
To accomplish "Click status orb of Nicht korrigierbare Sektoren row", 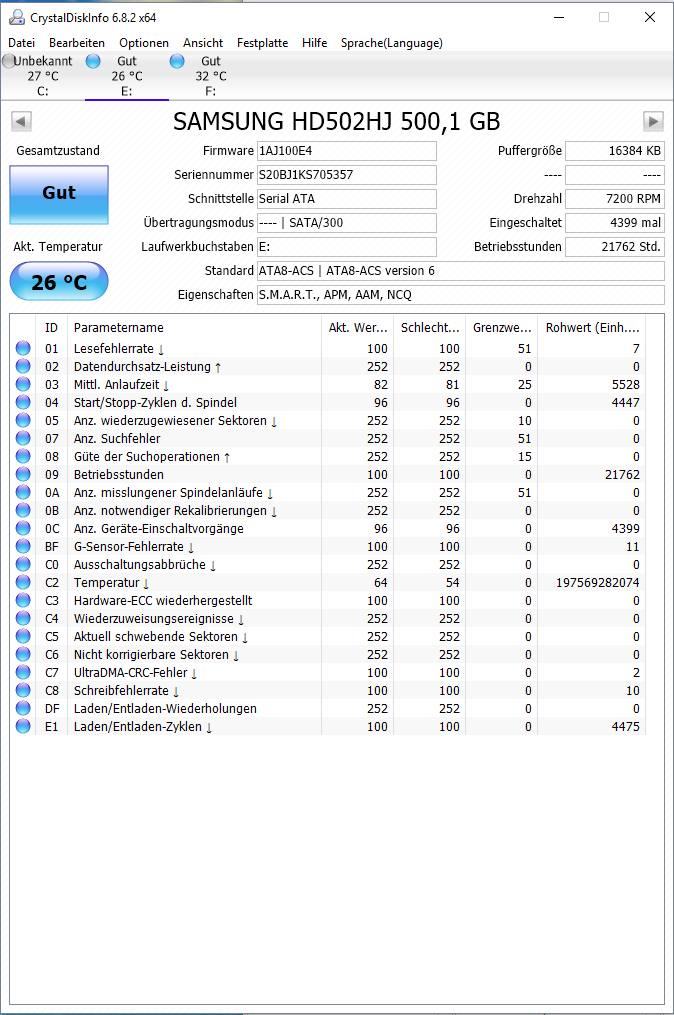I will 23,654.
